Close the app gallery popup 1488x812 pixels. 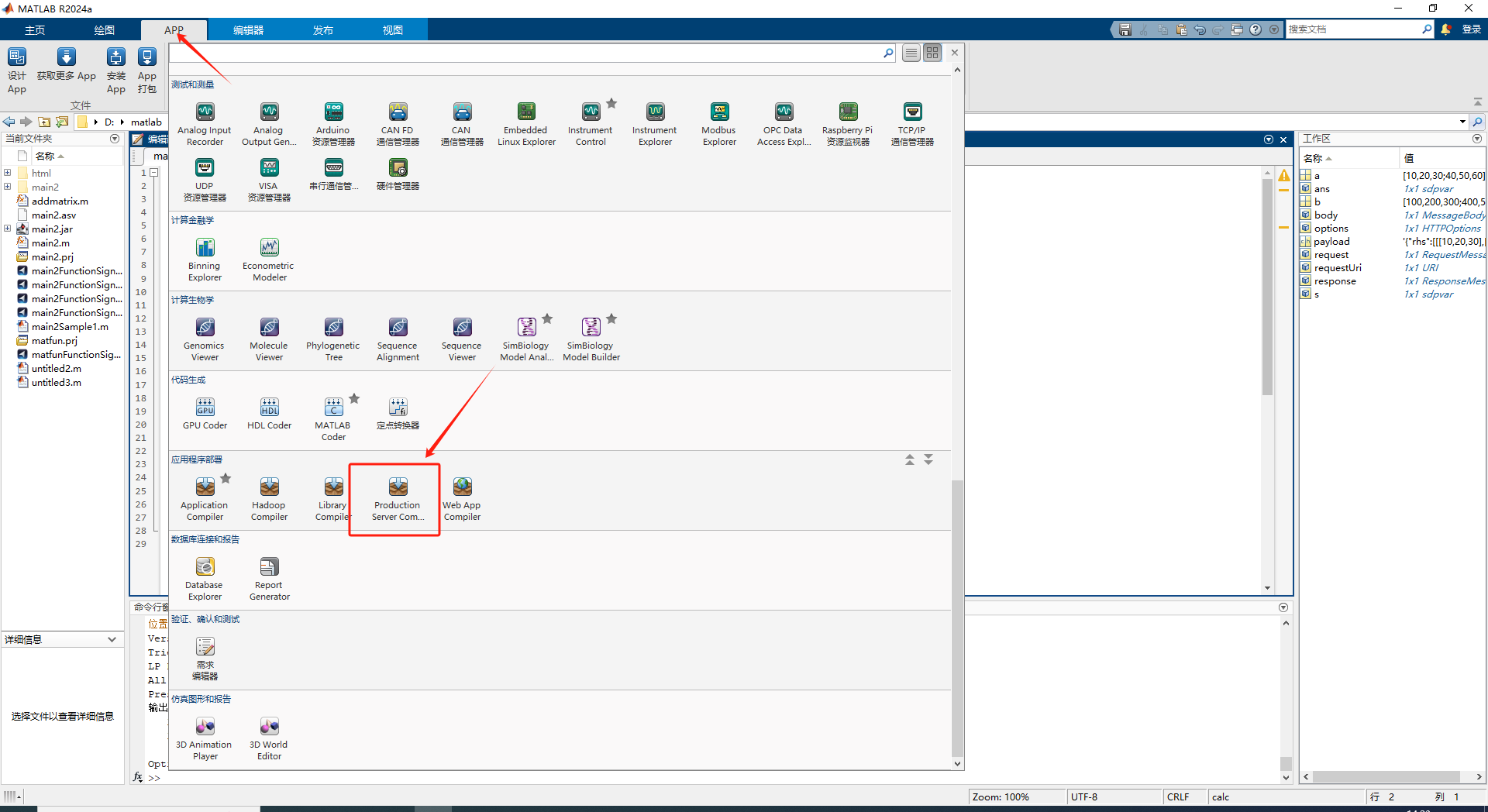coord(955,53)
